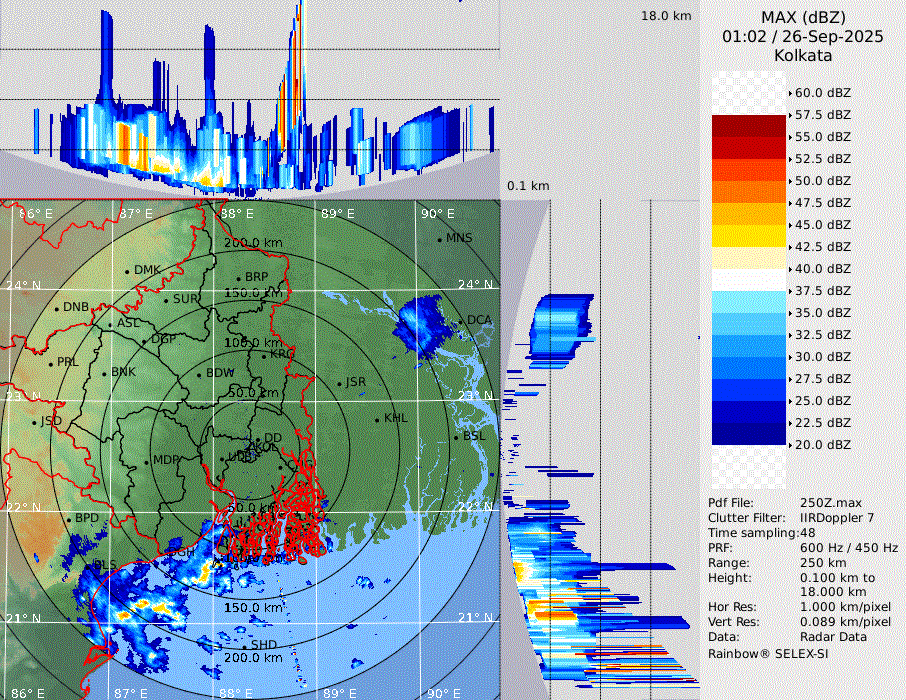Pick darkest blue swatch above 20.0 dBZ
This screenshot has width=906, height=700.
pyautogui.click(x=748, y=433)
